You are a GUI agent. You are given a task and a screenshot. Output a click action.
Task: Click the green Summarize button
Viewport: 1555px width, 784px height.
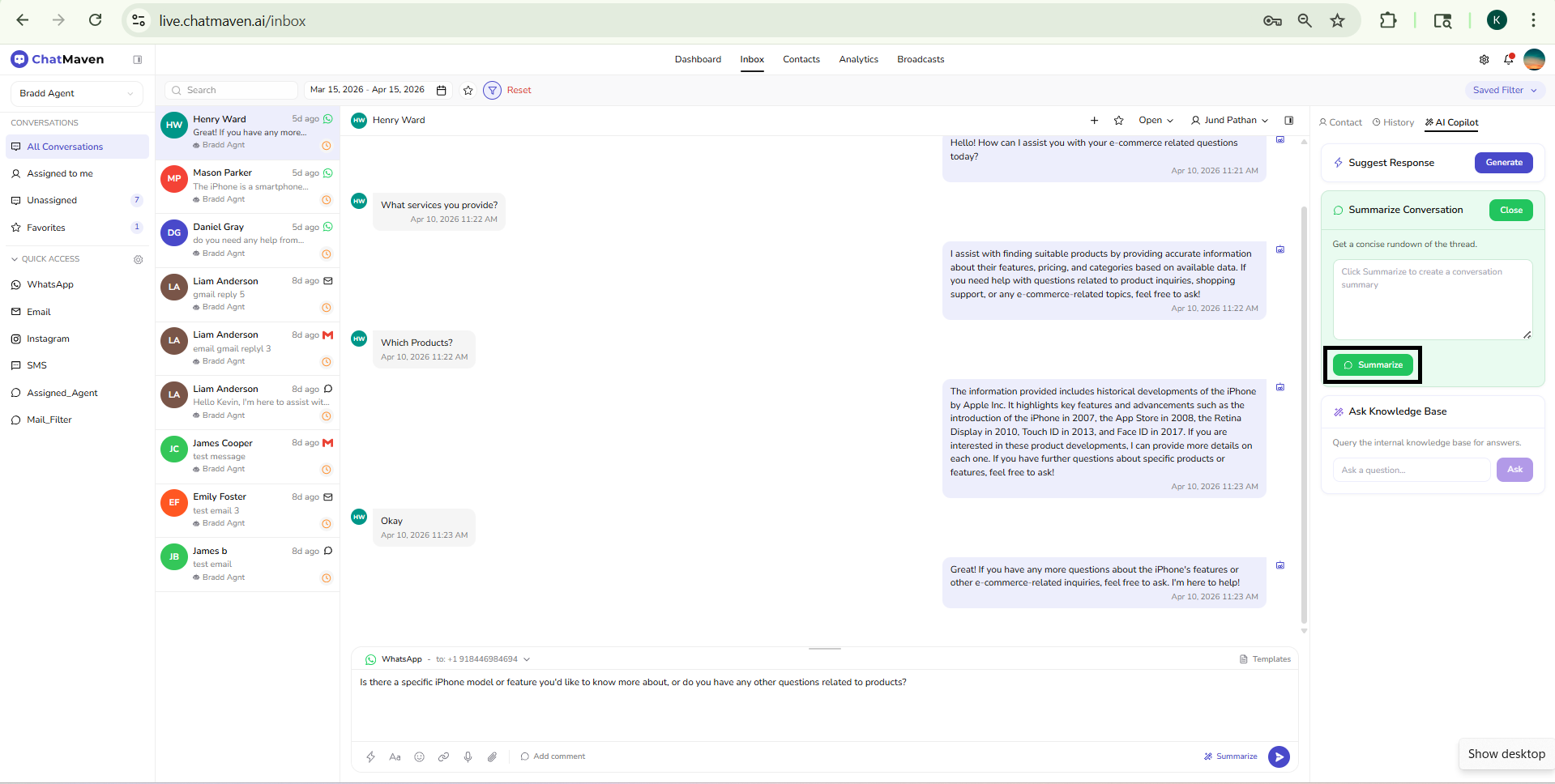(1373, 365)
